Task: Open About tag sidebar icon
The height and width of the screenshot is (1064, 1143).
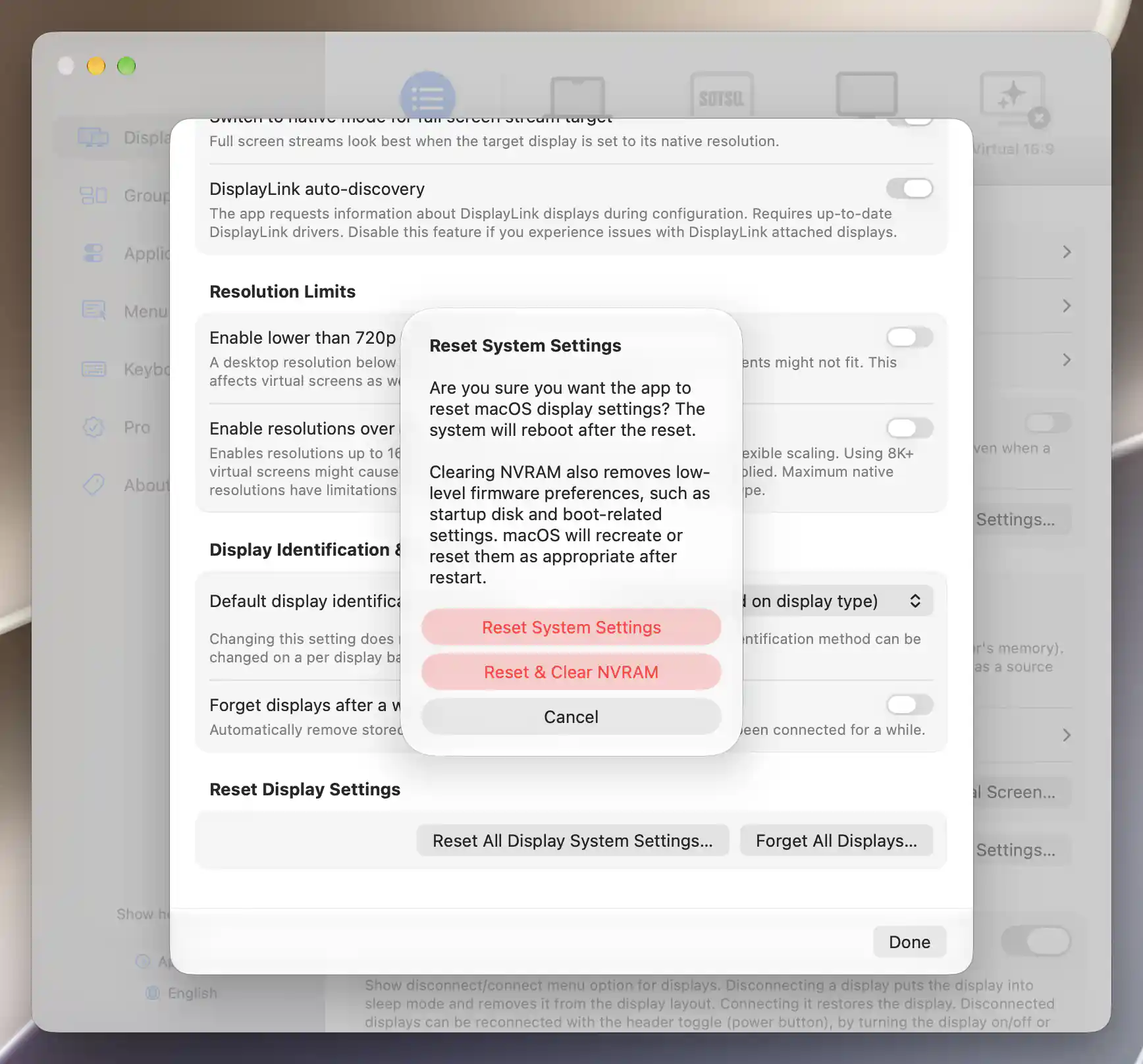Action: click(x=93, y=485)
